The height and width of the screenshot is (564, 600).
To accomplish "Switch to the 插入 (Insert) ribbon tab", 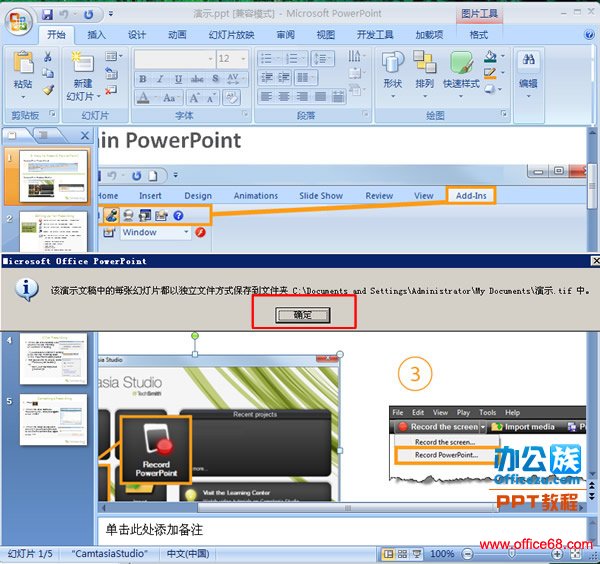I will pyautogui.click(x=96, y=35).
